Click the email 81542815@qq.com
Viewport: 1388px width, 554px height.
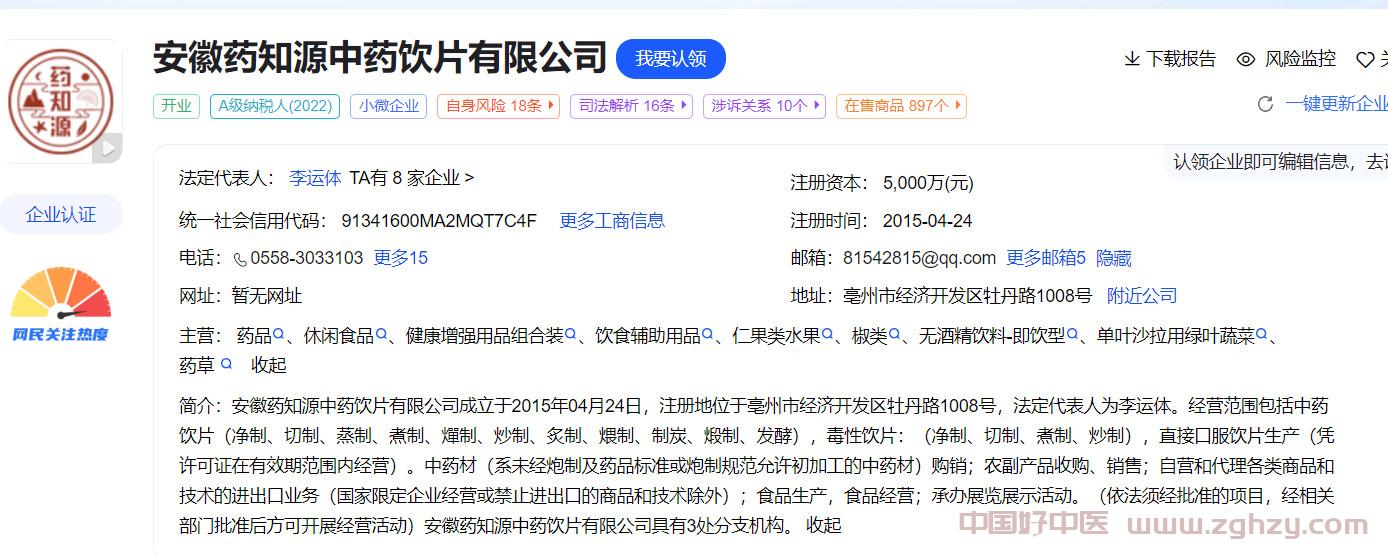[919, 258]
